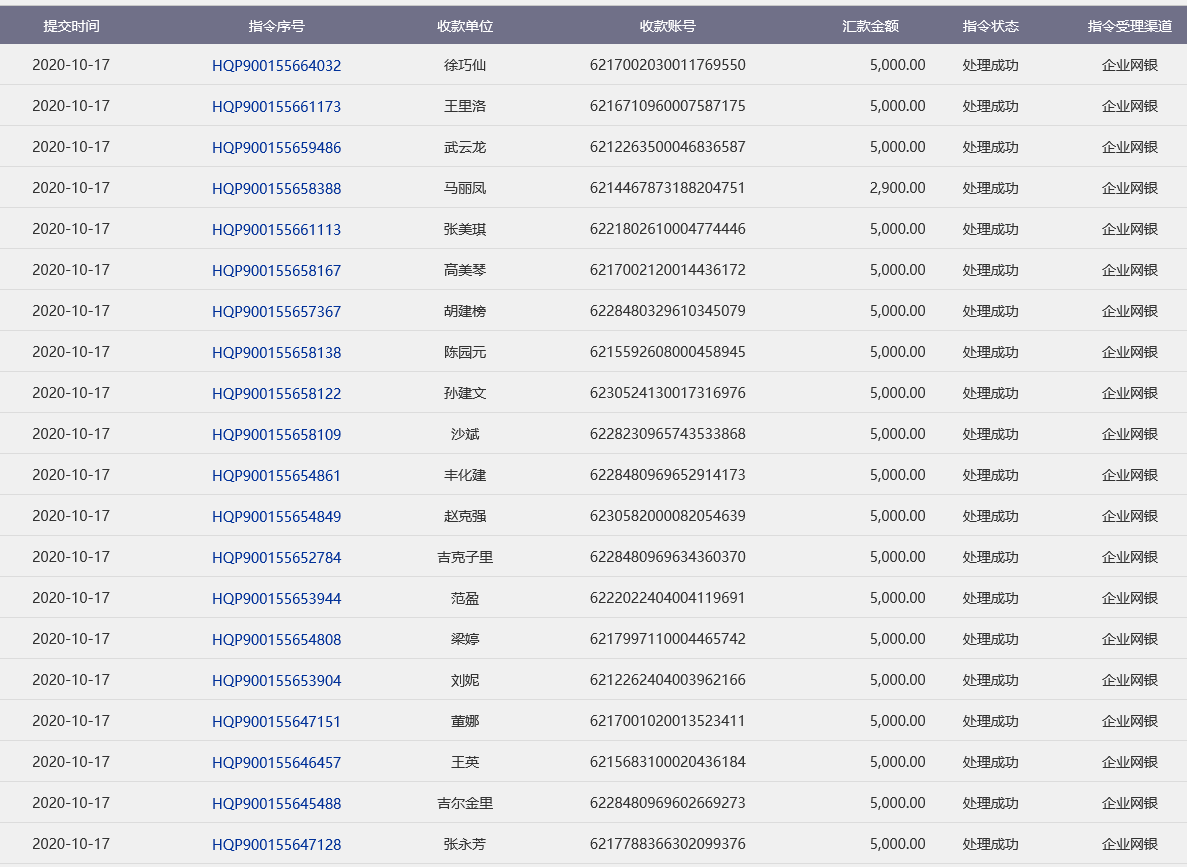Open instruction HQP900155654808
Image resolution: width=1187 pixels, height=867 pixels.
(x=276, y=640)
